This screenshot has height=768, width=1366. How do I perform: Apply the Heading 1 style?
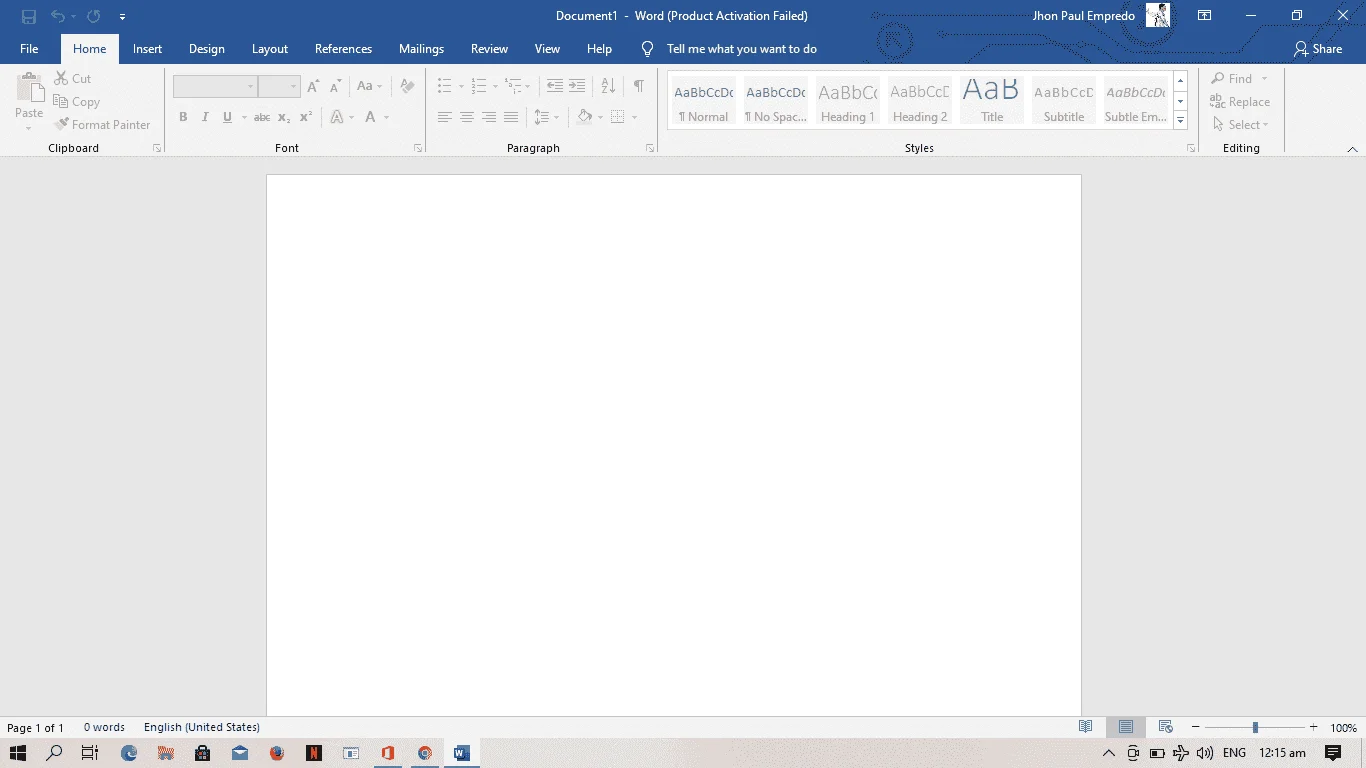point(848,101)
